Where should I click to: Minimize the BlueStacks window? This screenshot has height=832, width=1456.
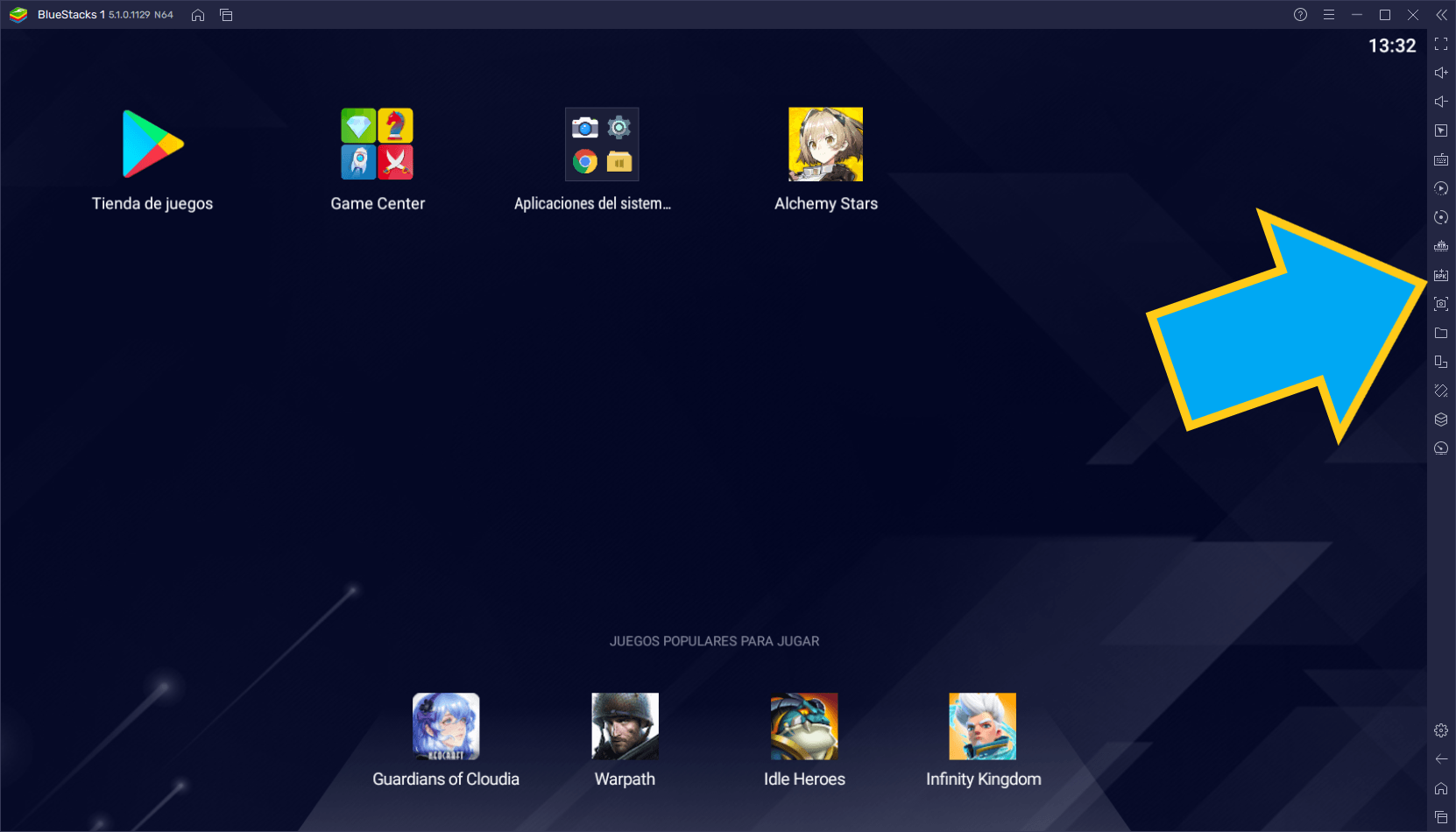(1357, 15)
